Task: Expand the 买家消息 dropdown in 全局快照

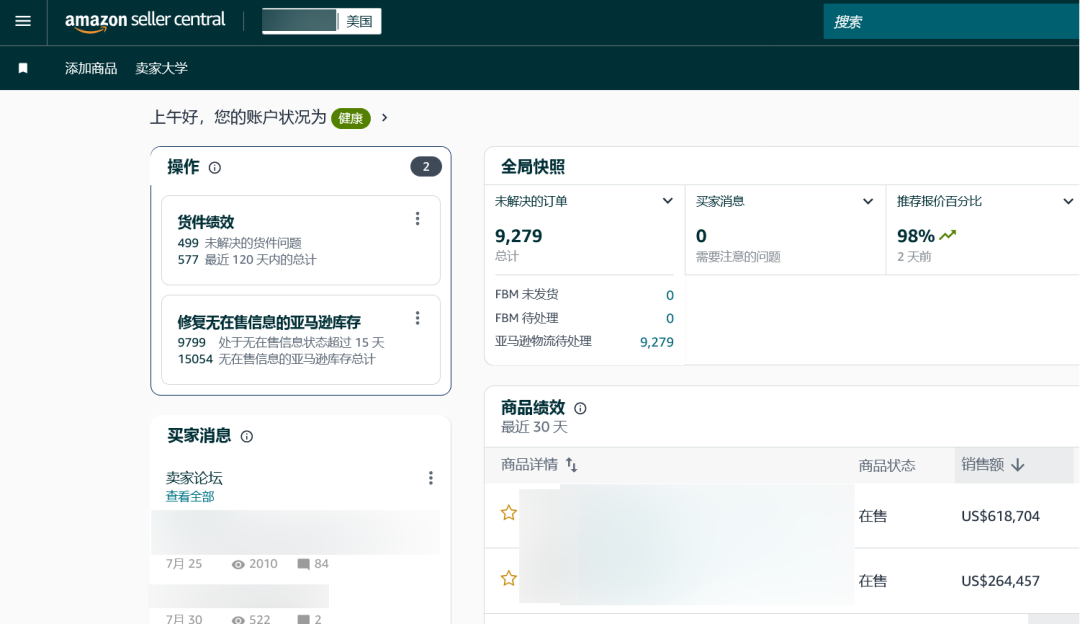Action: (x=868, y=200)
